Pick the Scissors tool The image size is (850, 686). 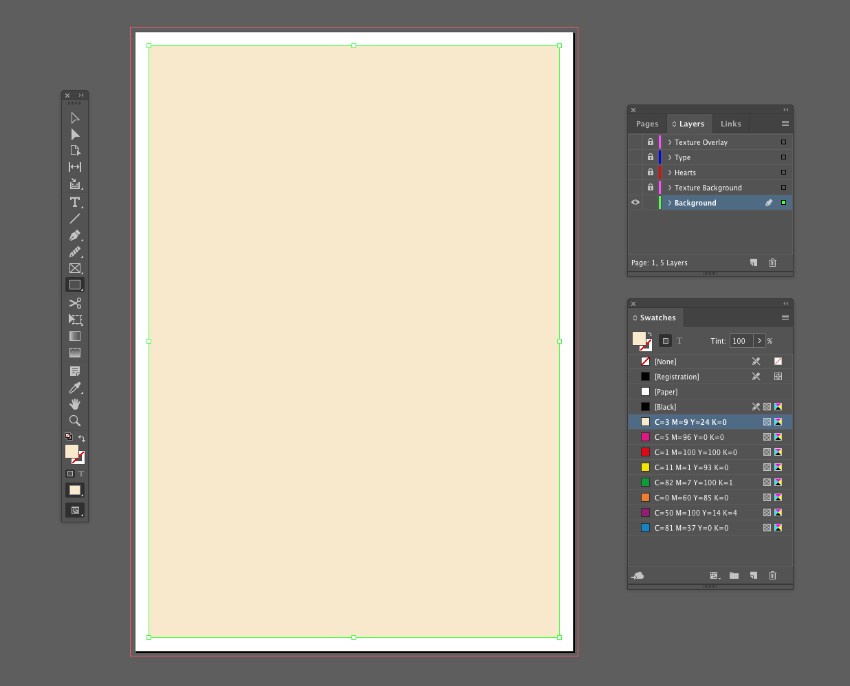pos(73,303)
